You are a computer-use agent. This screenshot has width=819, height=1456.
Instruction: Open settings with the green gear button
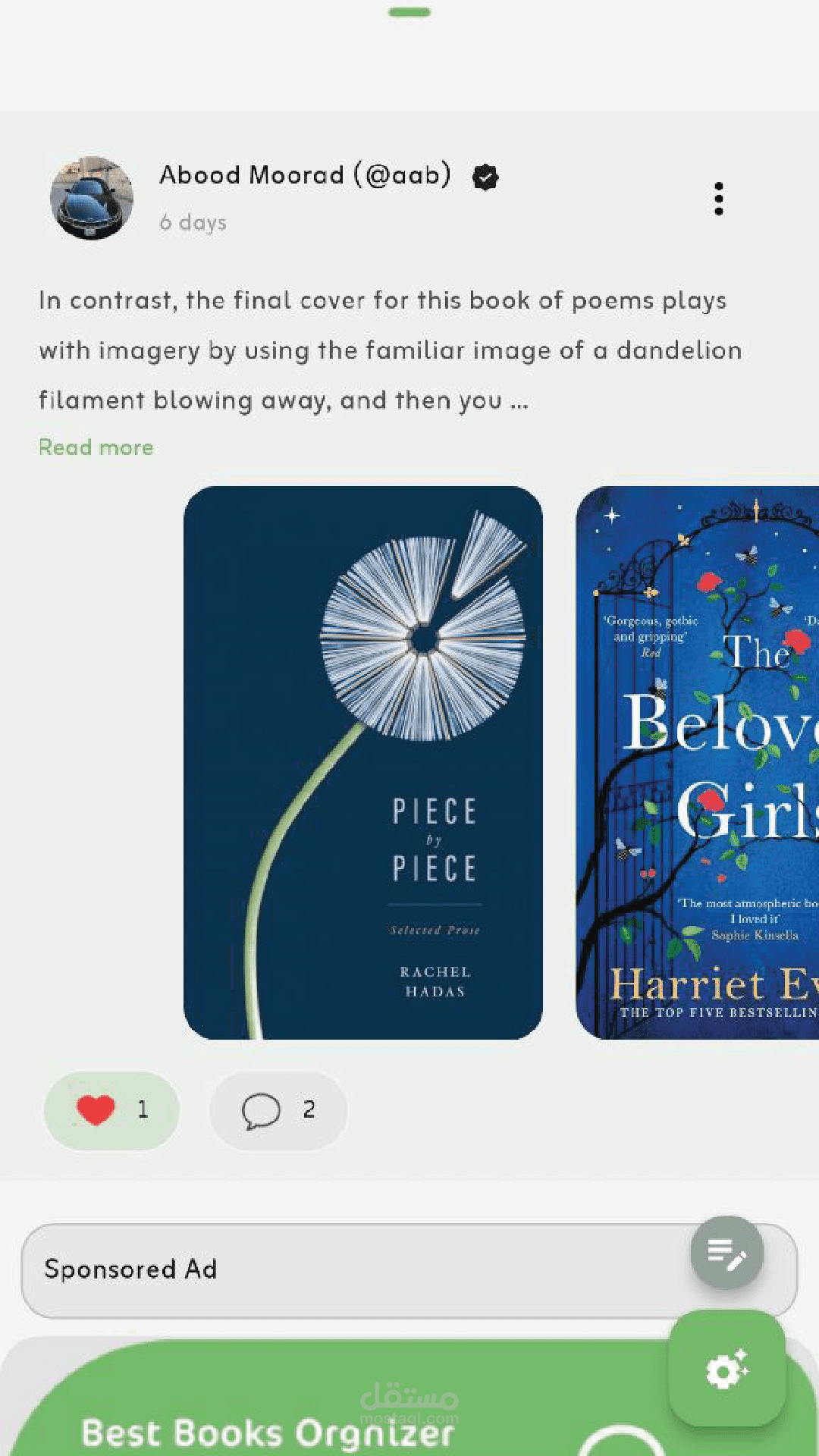pyautogui.click(x=727, y=1369)
